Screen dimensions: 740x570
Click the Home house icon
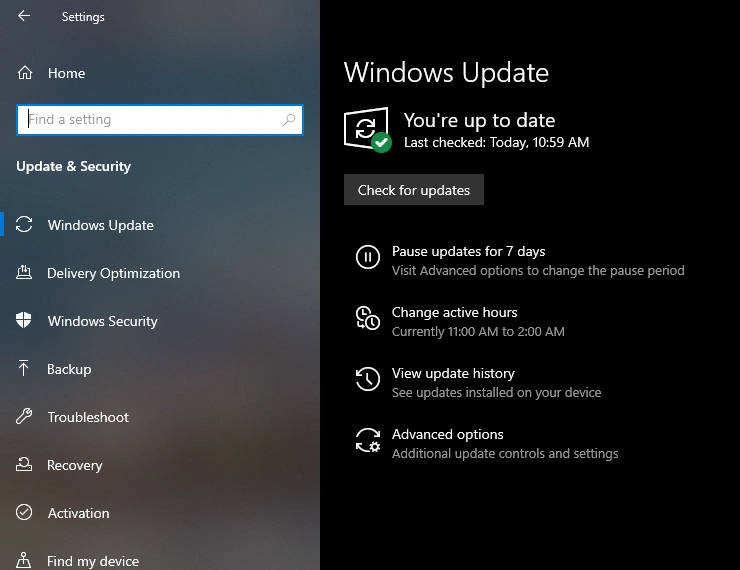[25, 73]
